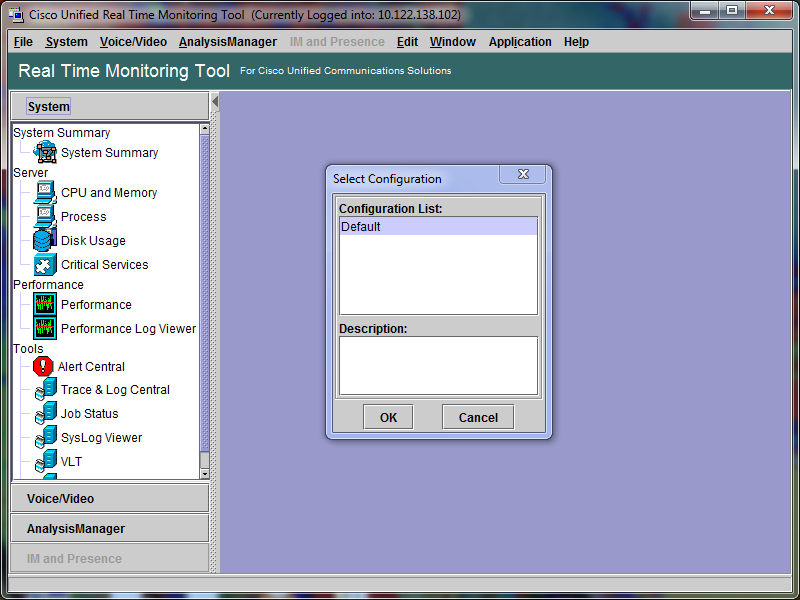
Task: Click the sidebar scroll up arrow
Action: point(205,129)
